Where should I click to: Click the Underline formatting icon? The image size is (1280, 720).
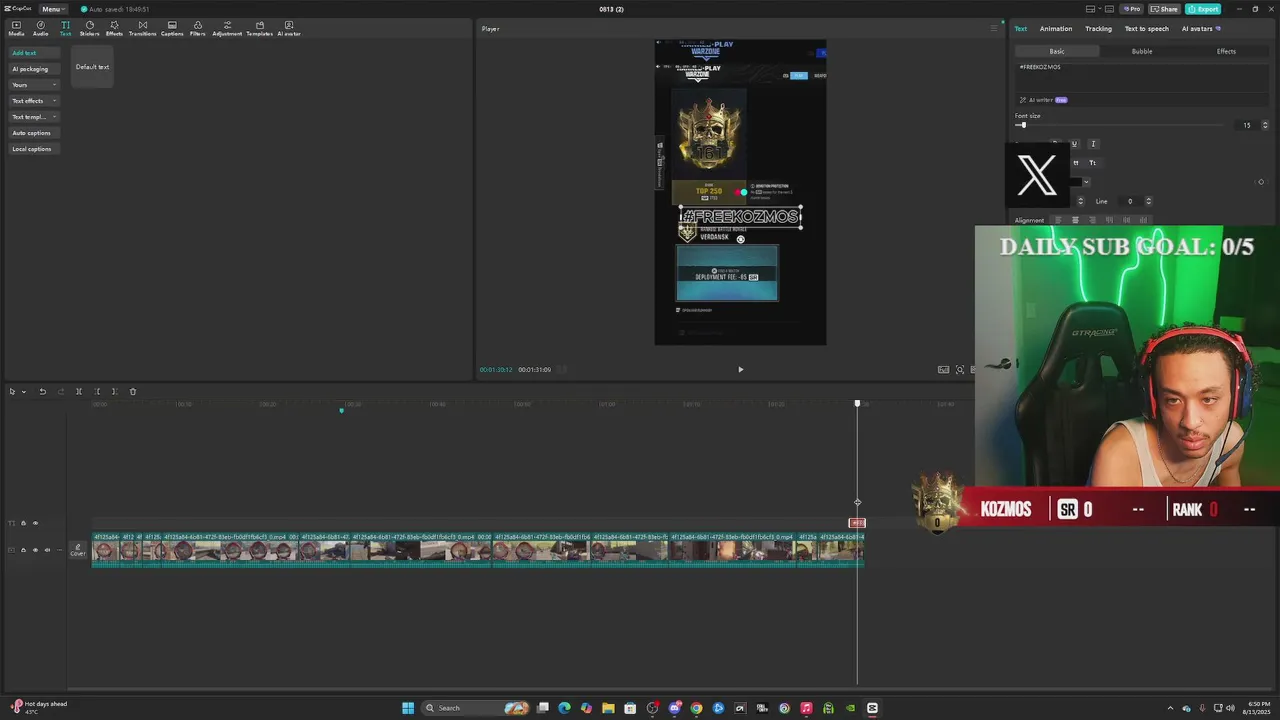(x=1074, y=144)
